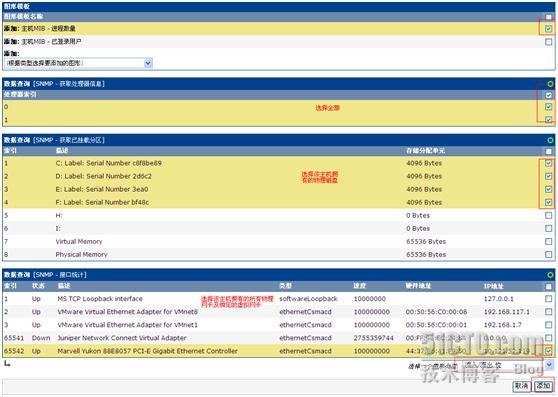The width and height of the screenshot is (558, 397).
Task: Toggle select-all checkbox in 处理器索引 header
Action: 548,95
